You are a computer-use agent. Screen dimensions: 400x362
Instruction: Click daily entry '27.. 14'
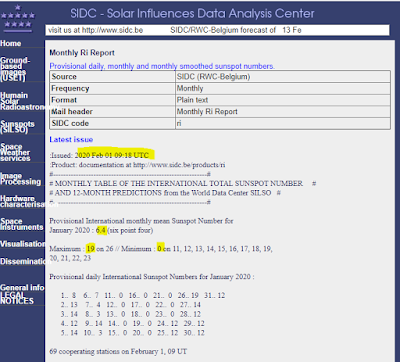coord(190,305)
